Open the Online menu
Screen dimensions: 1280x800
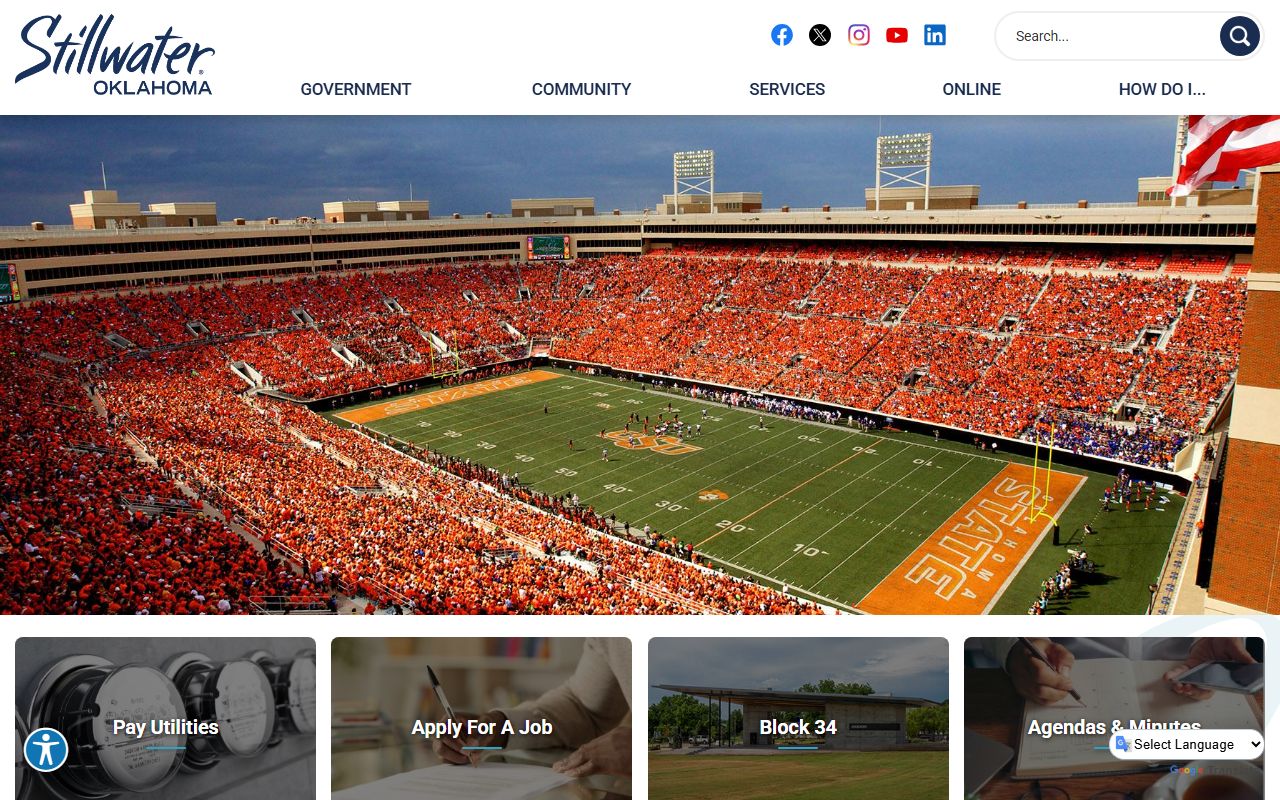tap(971, 89)
